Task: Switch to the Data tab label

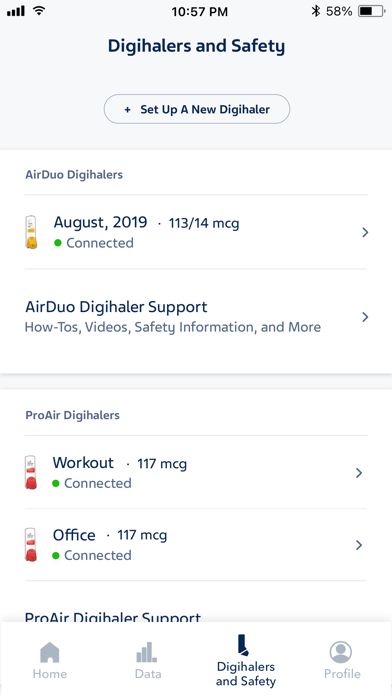Action: (x=148, y=674)
